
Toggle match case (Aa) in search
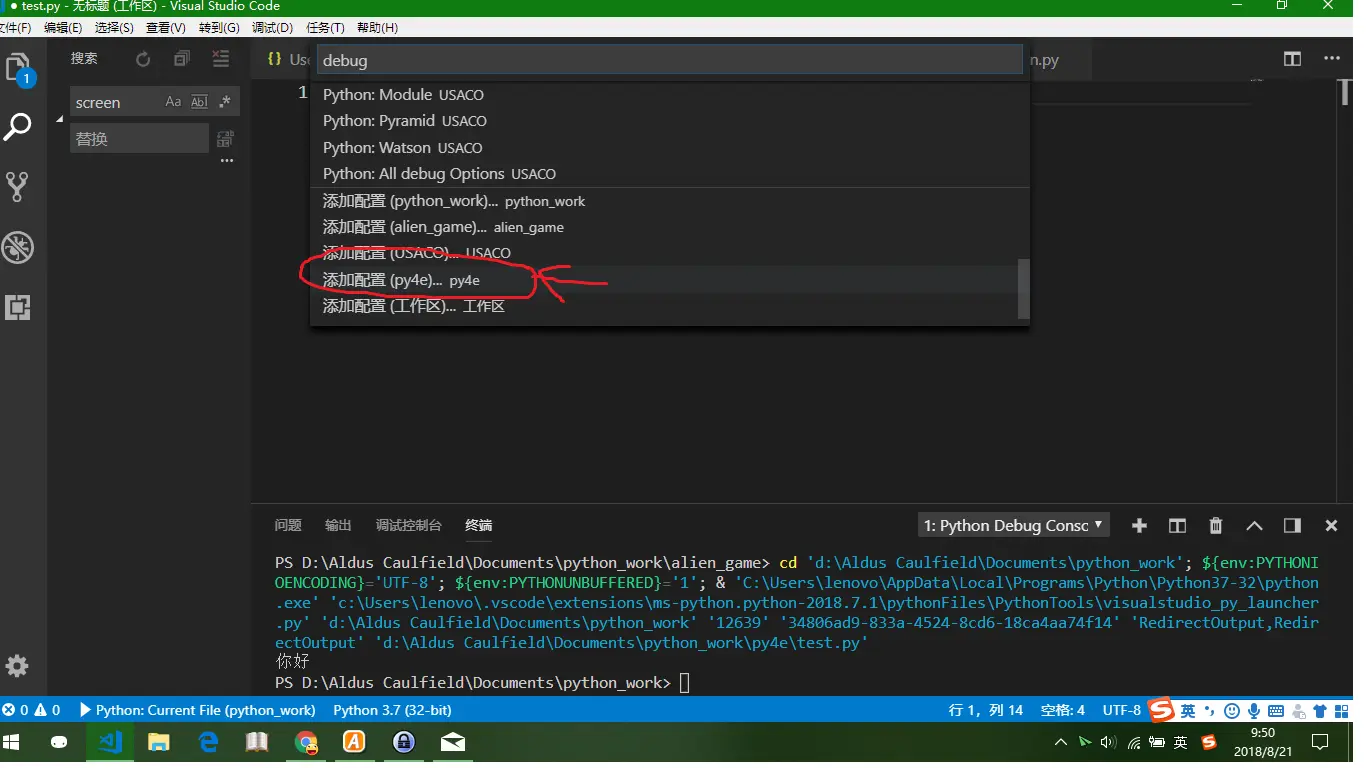point(173,102)
